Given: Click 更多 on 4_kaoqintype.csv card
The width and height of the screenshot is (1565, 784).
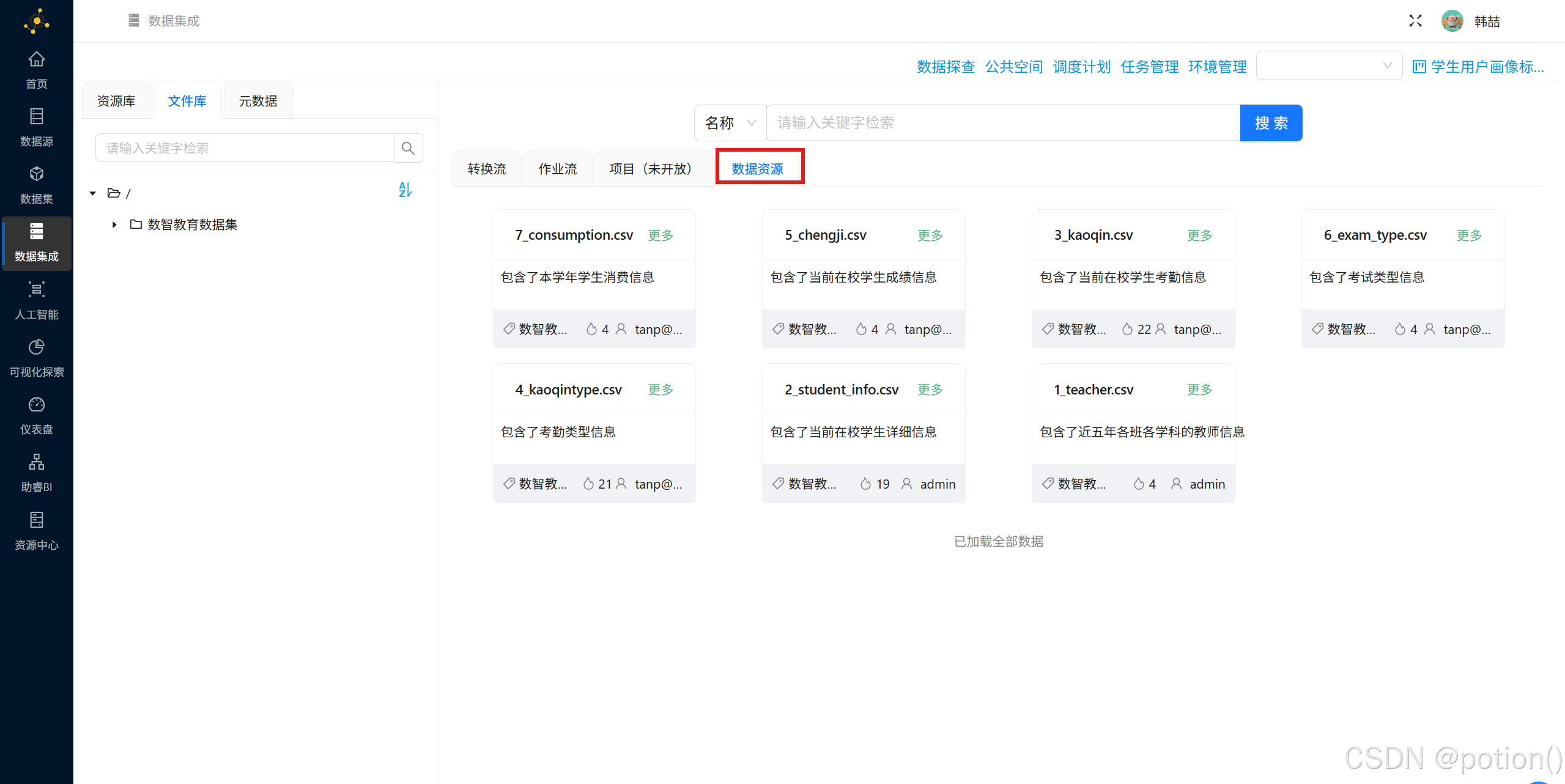Looking at the screenshot, I should pos(660,390).
